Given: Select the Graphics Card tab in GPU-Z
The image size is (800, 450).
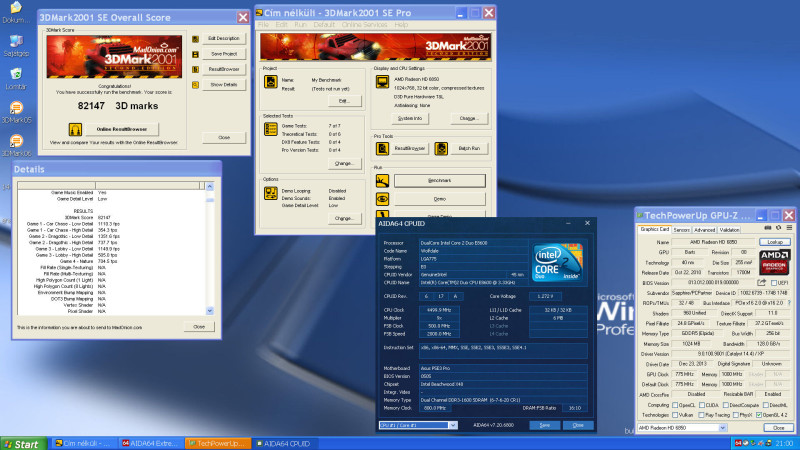Looking at the screenshot, I should pos(655,230).
